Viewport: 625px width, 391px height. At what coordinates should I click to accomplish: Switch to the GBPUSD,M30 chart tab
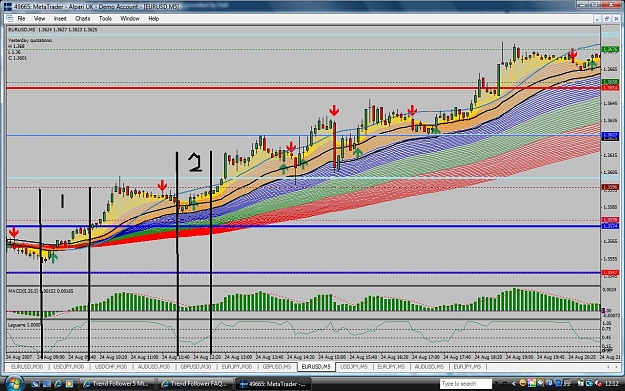(195, 366)
